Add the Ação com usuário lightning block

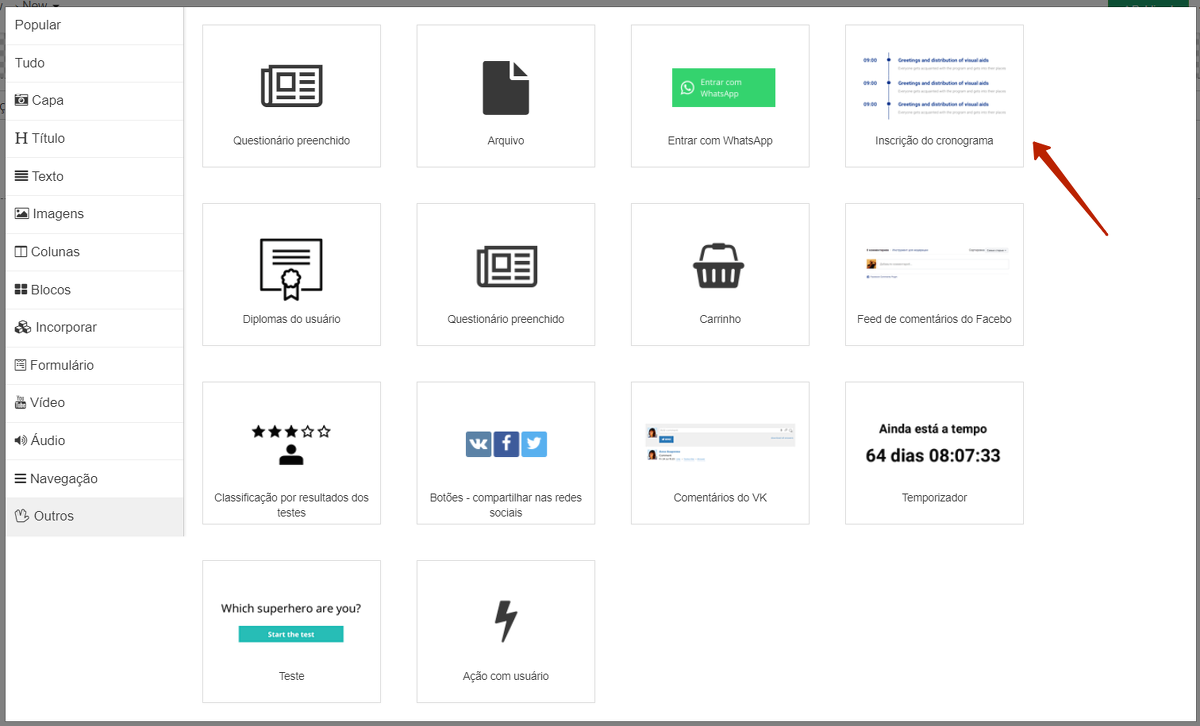505,631
